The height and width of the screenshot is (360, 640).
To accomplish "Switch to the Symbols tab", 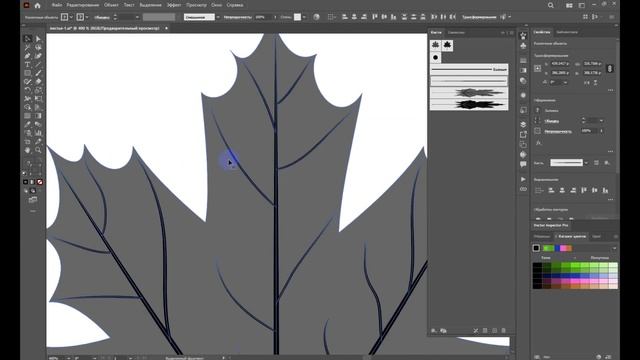I will 456,32.
